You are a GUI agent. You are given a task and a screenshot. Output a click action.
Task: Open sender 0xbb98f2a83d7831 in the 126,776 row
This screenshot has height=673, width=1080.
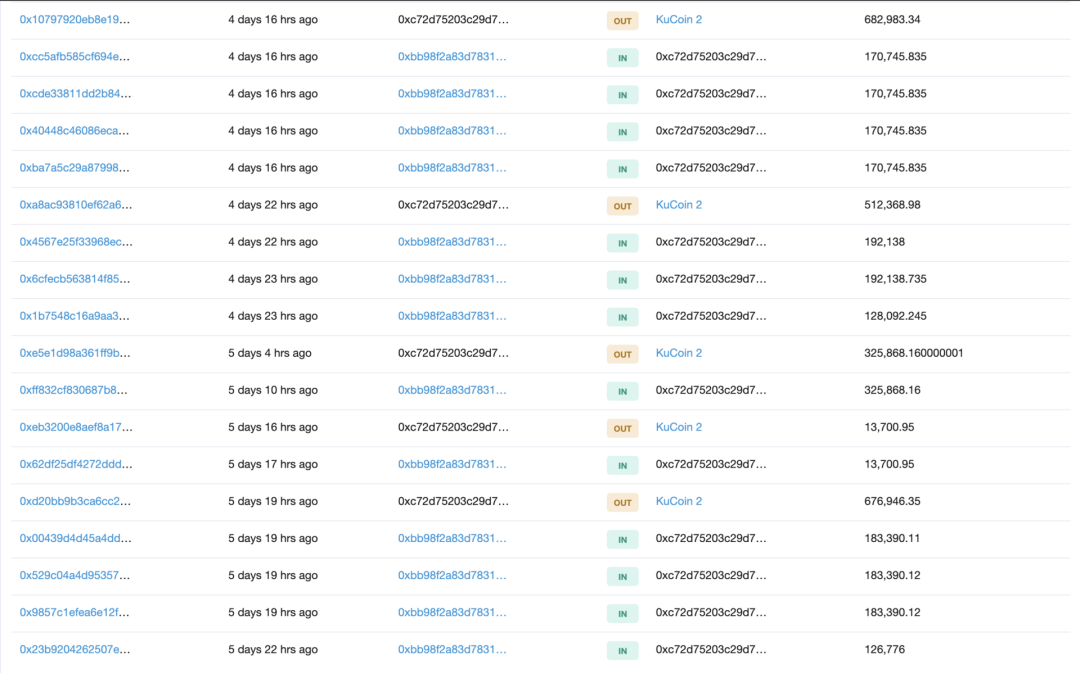452,649
